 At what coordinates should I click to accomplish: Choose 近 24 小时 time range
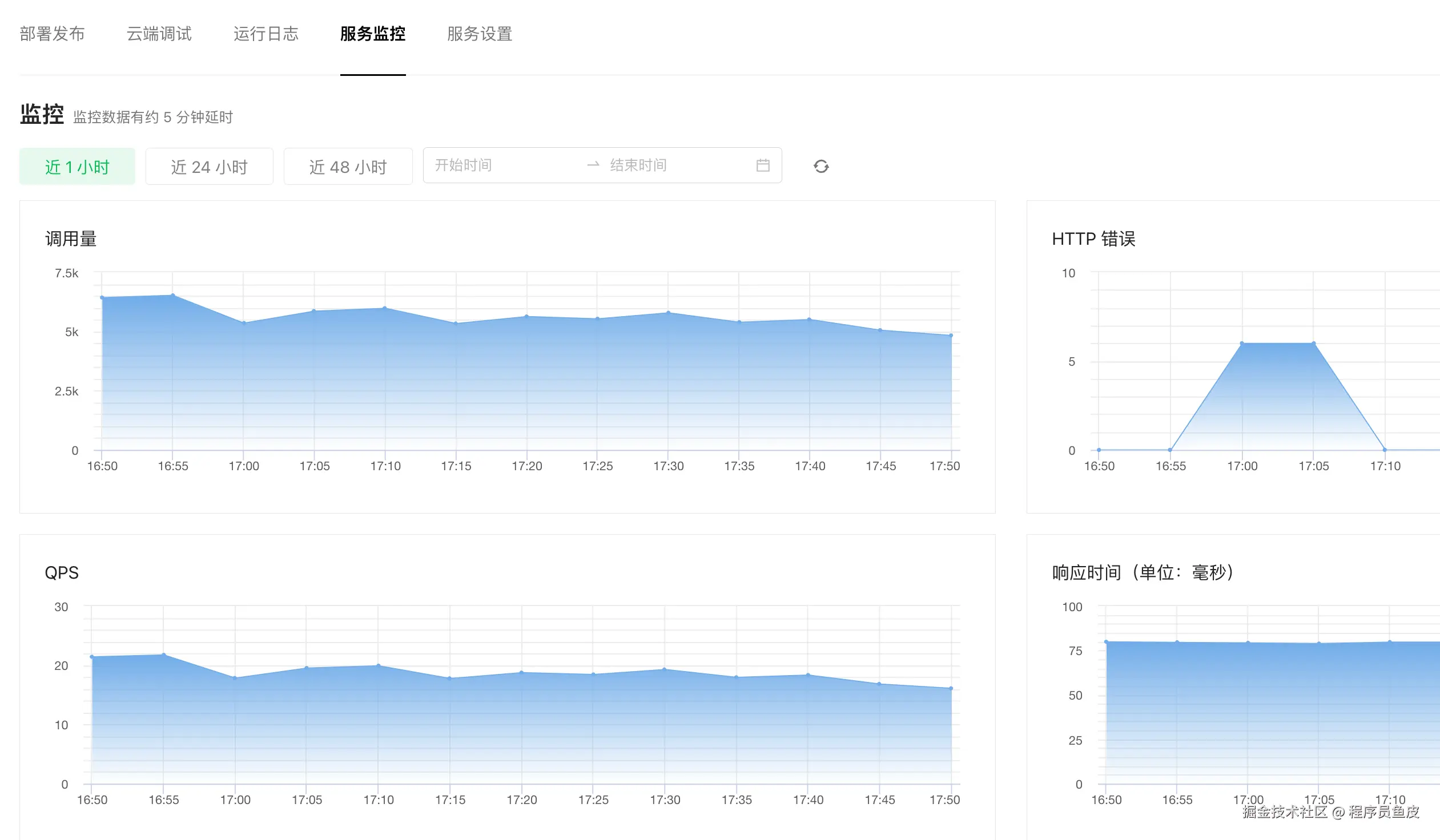click(x=209, y=167)
